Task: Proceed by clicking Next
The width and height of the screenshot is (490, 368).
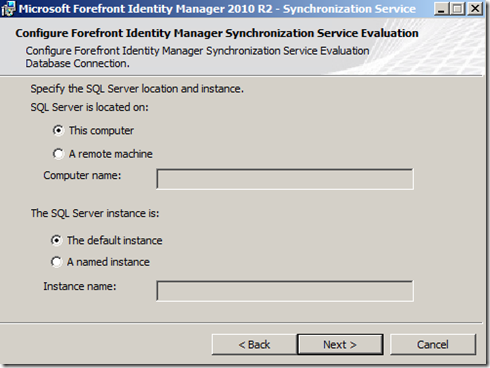Action: pos(340,344)
